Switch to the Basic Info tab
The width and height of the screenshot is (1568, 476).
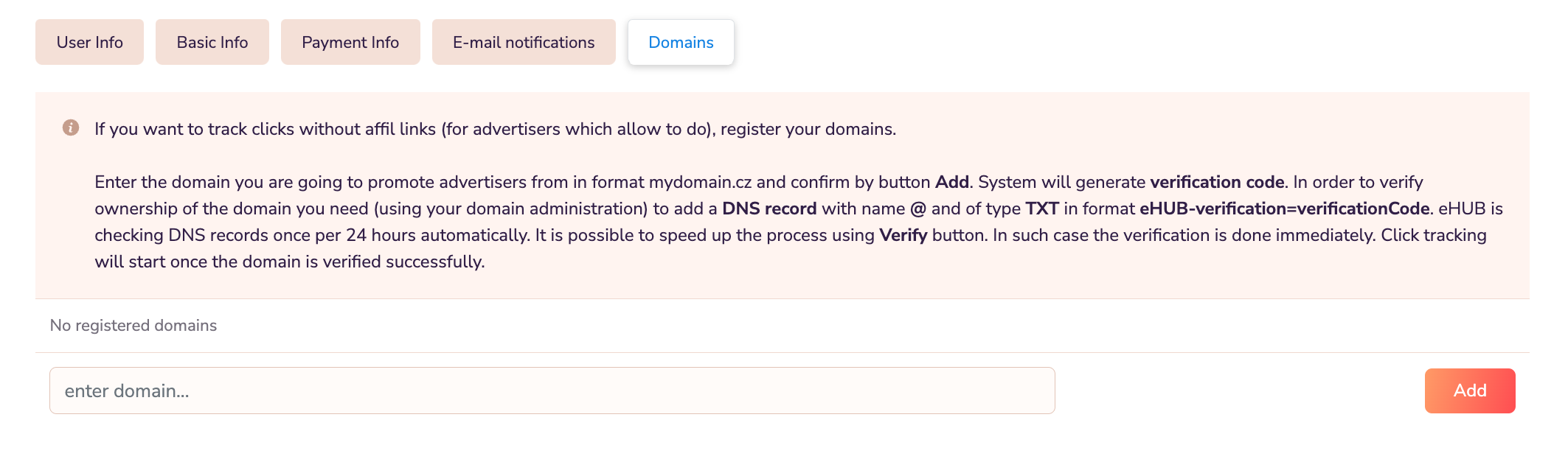pos(212,43)
